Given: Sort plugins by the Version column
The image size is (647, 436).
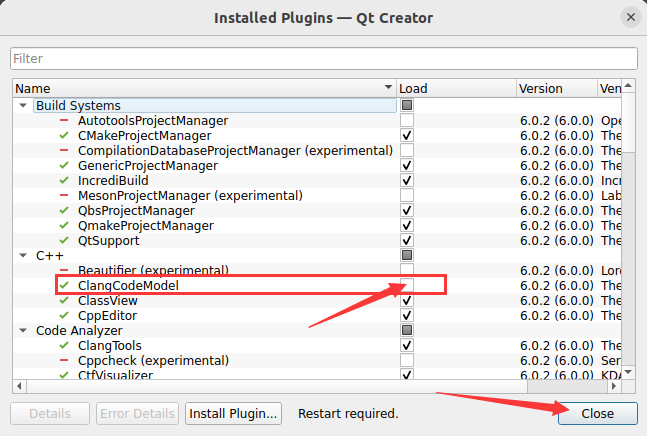Looking at the screenshot, I should (x=557, y=88).
